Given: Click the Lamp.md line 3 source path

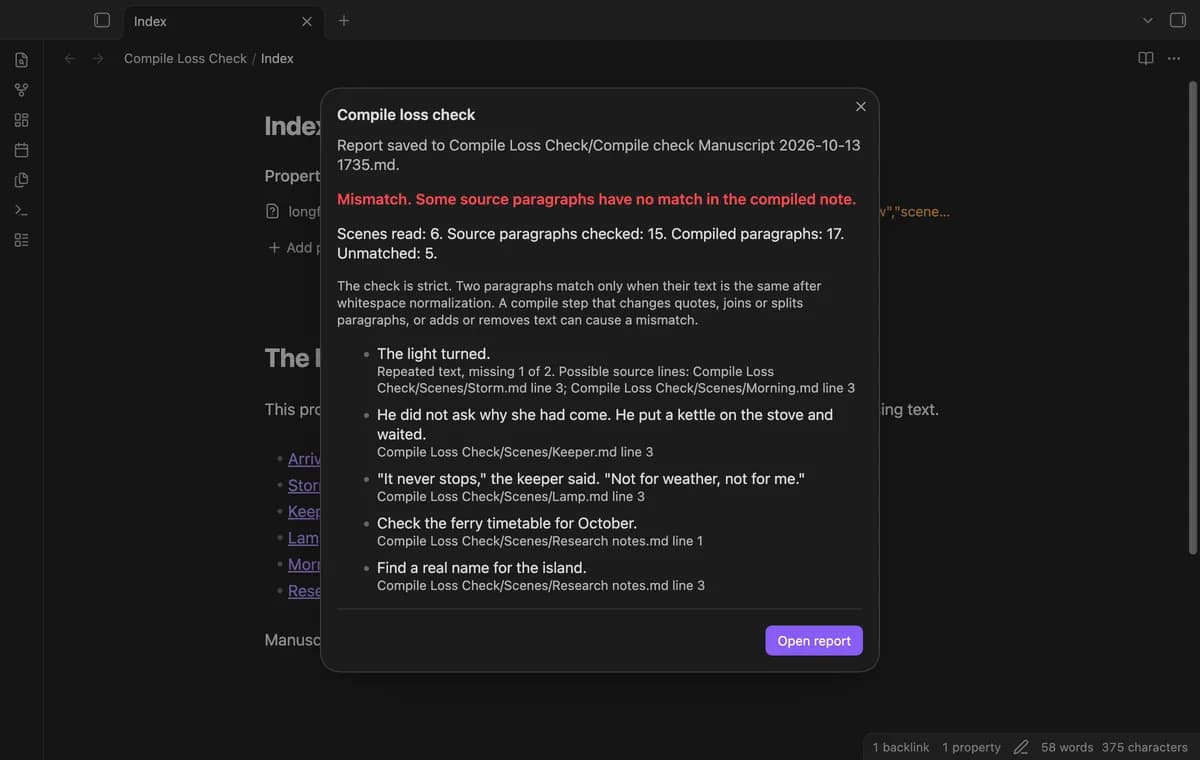Looking at the screenshot, I should coord(511,496).
